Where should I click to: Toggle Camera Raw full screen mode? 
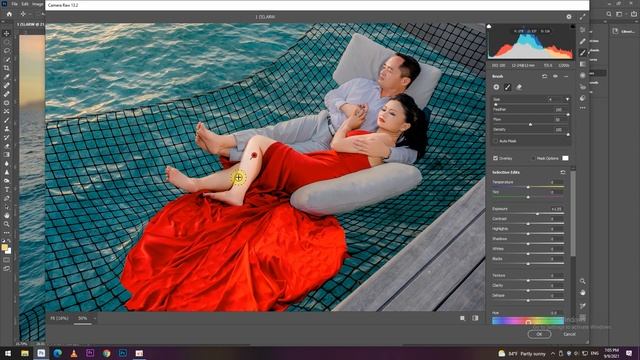(582, 17)
